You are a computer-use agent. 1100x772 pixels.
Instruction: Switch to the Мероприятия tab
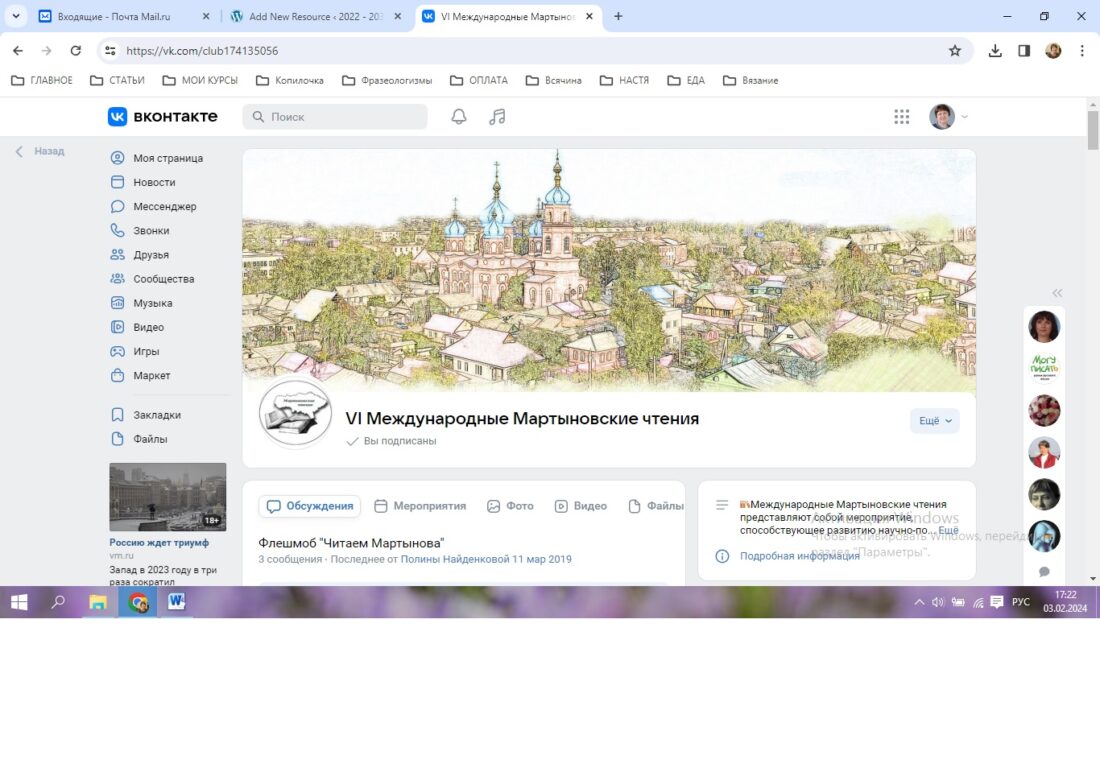click(420, 506)
